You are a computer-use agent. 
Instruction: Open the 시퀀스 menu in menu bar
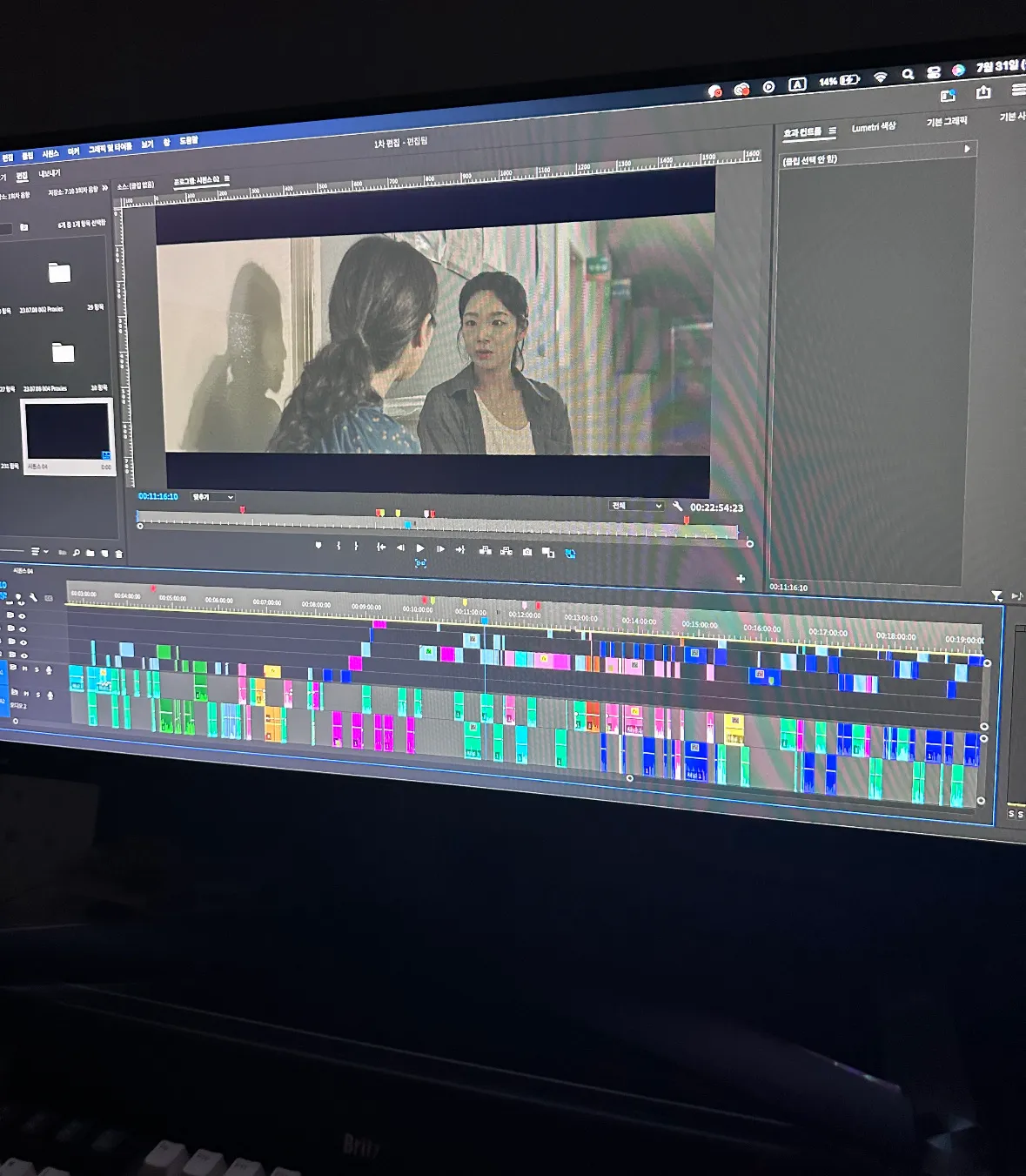coord(50,154)
